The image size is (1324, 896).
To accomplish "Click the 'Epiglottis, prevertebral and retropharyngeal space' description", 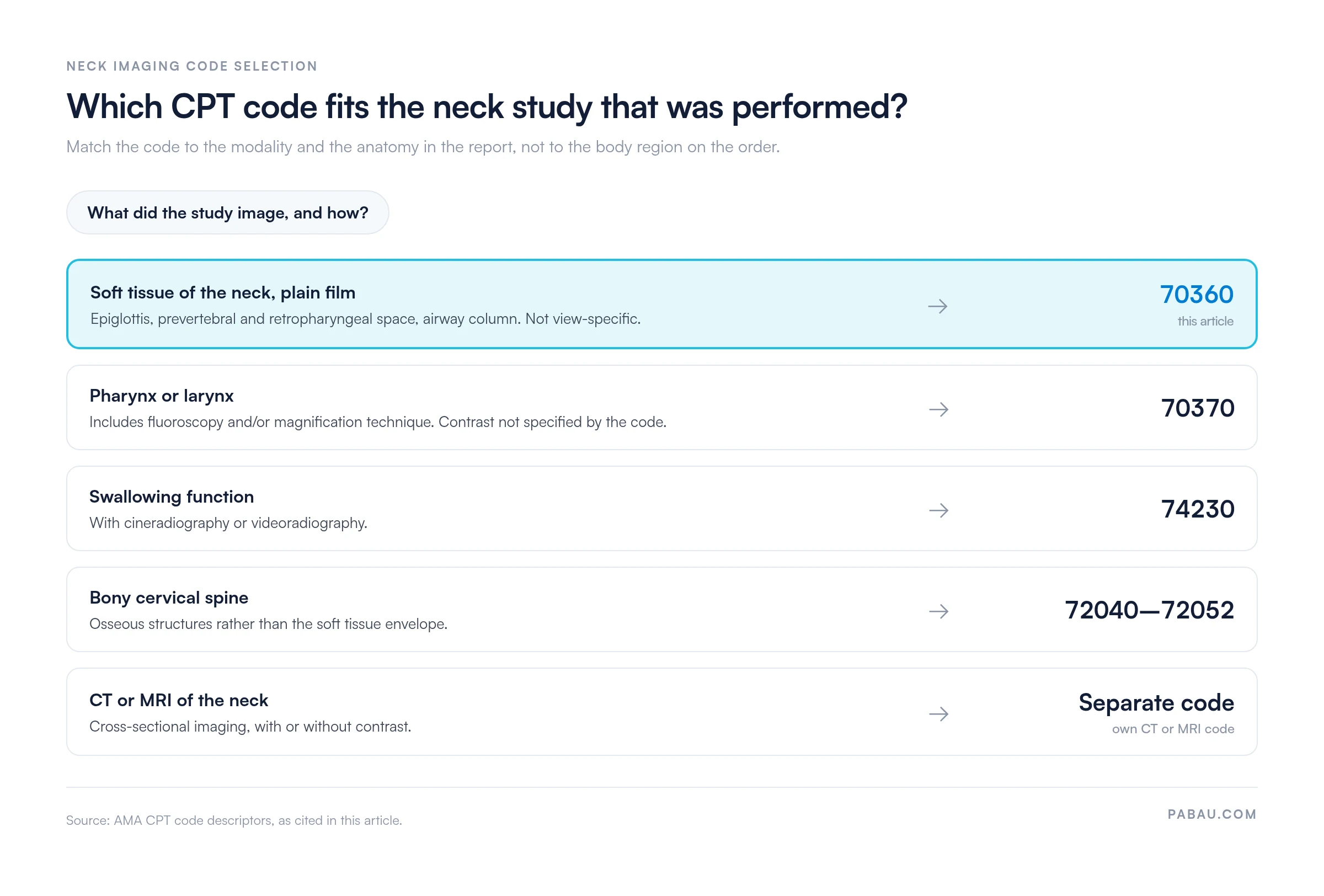I will tap(365, 319).
